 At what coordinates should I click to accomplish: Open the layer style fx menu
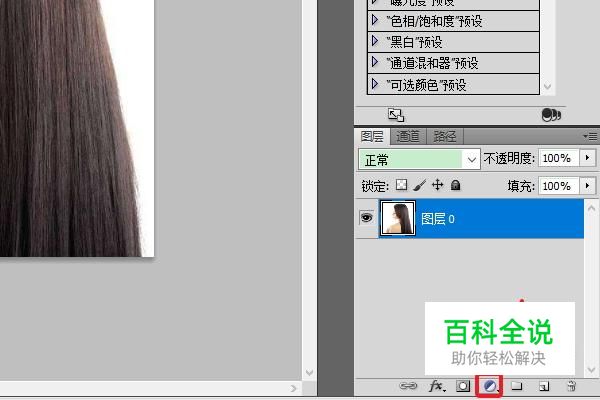pos(437,386)
